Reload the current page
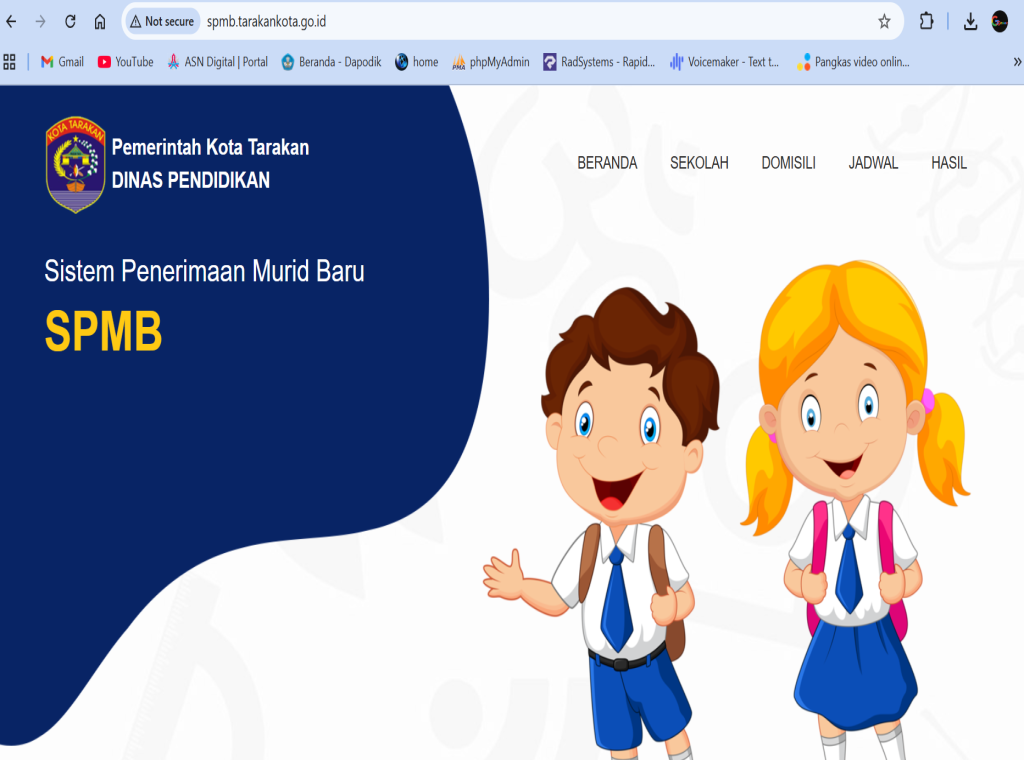The height and width of the screenshot is (760, 1024). pos(70,21)
